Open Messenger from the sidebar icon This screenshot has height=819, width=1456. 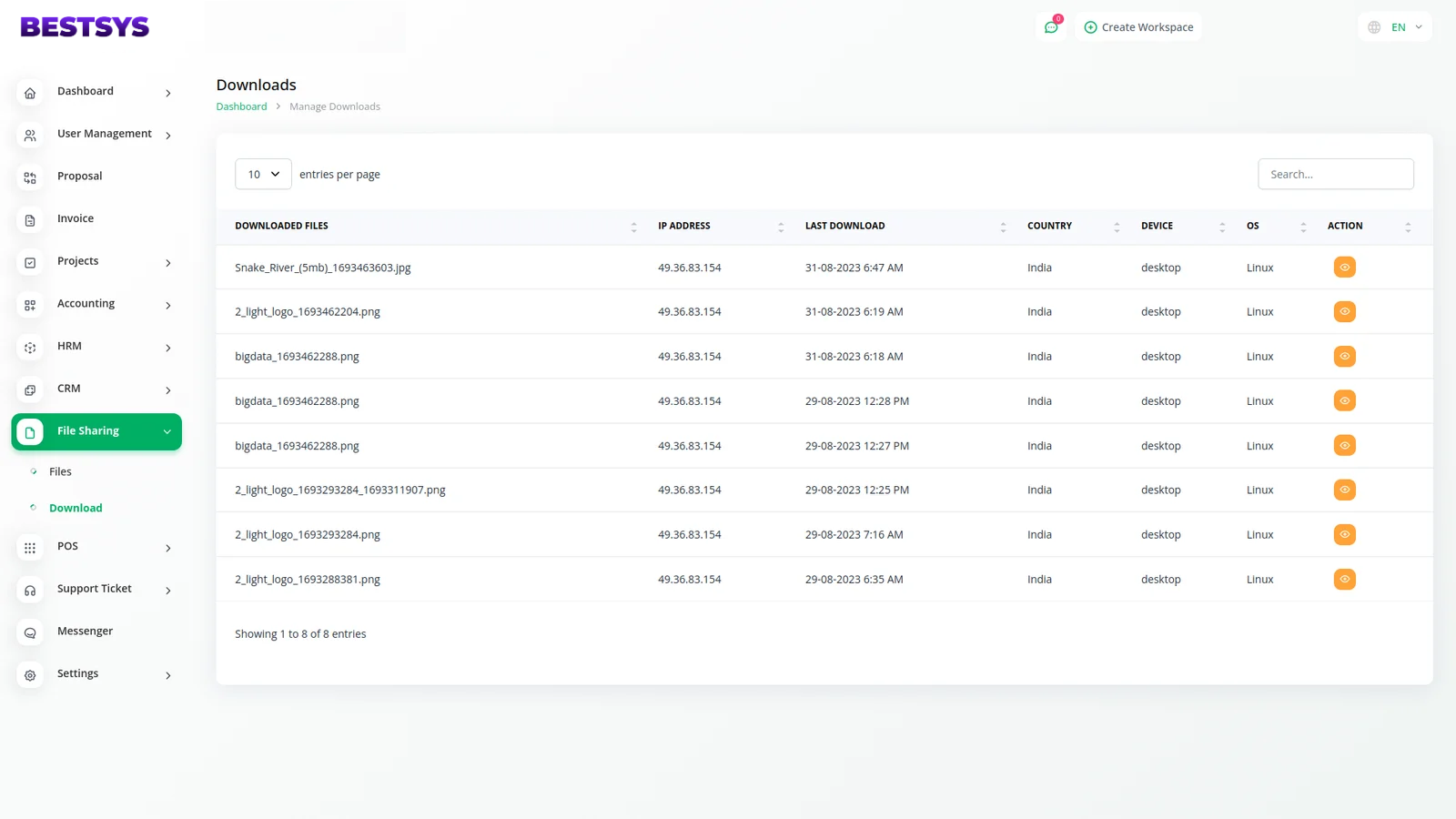tap(30, 632)
